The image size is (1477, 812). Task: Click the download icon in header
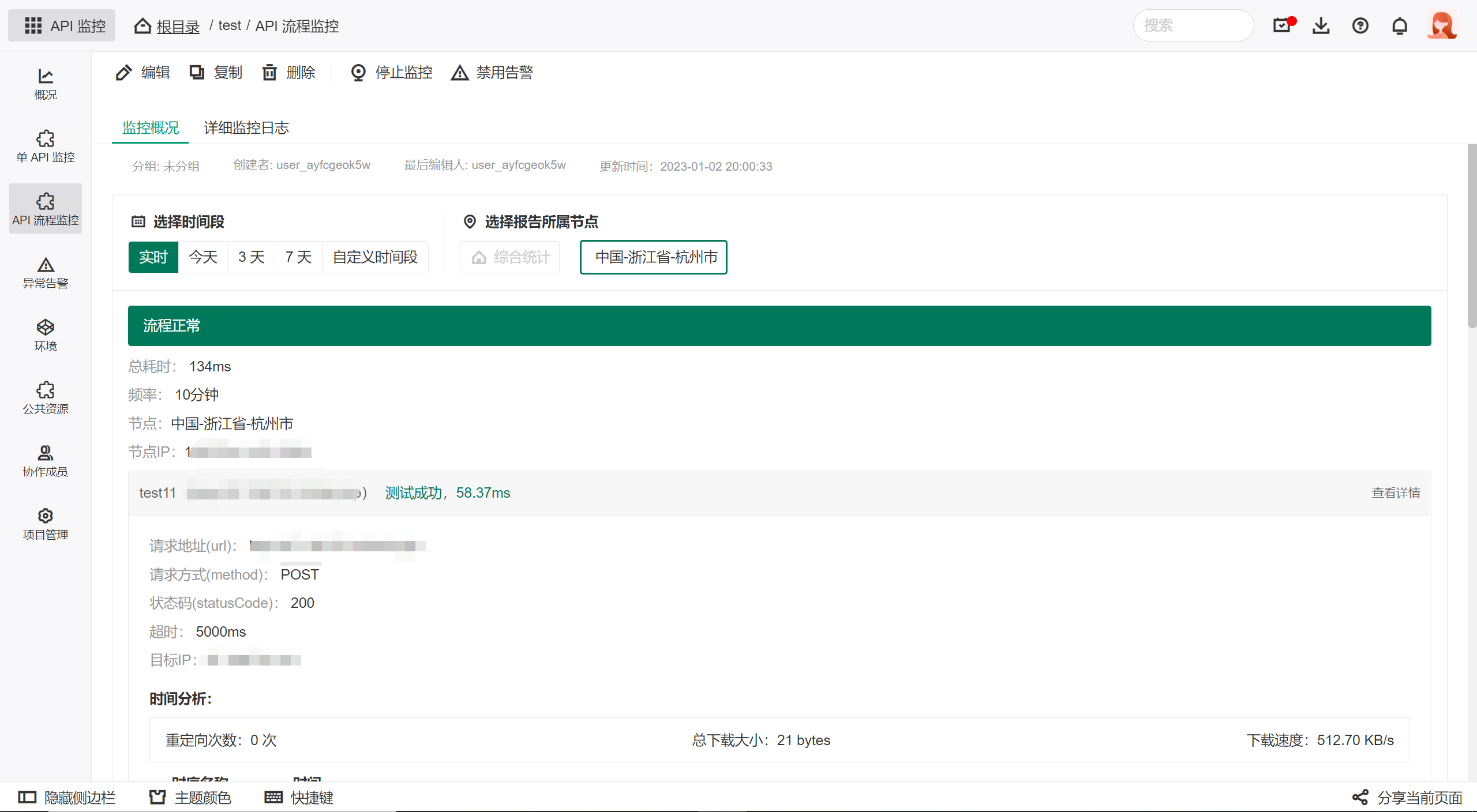pyautogui.click(x=1321, y=25)
